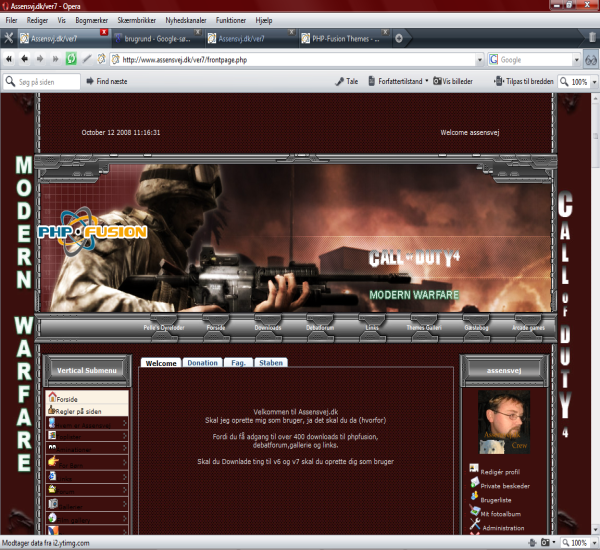Go back with the left arrow button
This screenshot has height=550, width=600.
24,59
